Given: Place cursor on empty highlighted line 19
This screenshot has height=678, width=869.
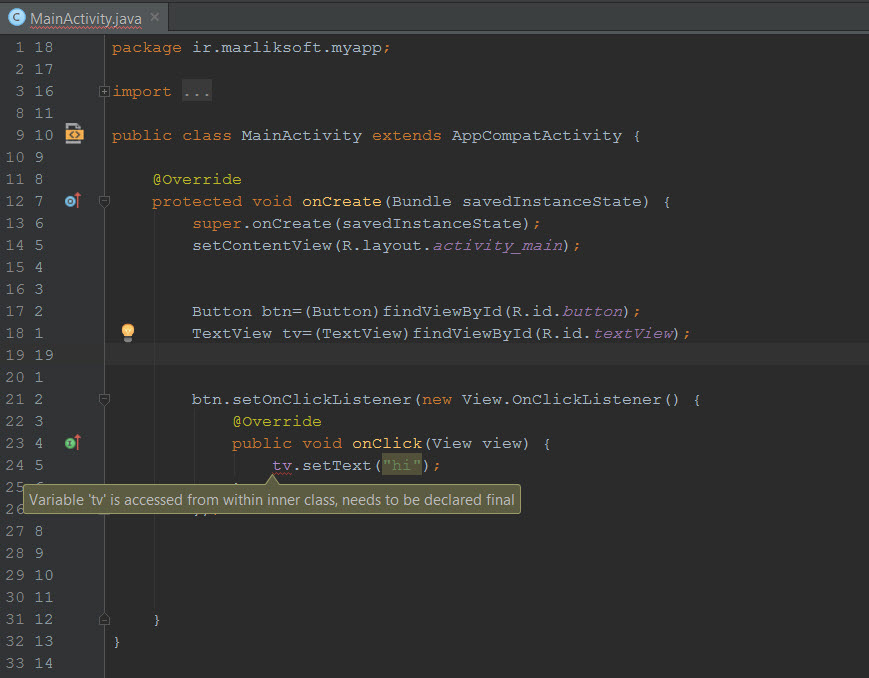Looking at the screenshot, I should point(487,355).
